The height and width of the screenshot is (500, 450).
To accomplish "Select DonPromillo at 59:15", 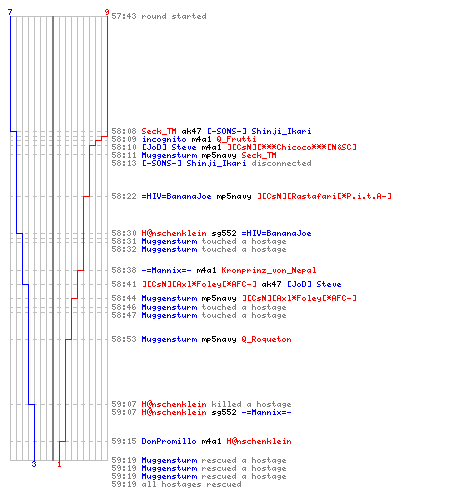I will pyautogui.click(x=169, y=441).
